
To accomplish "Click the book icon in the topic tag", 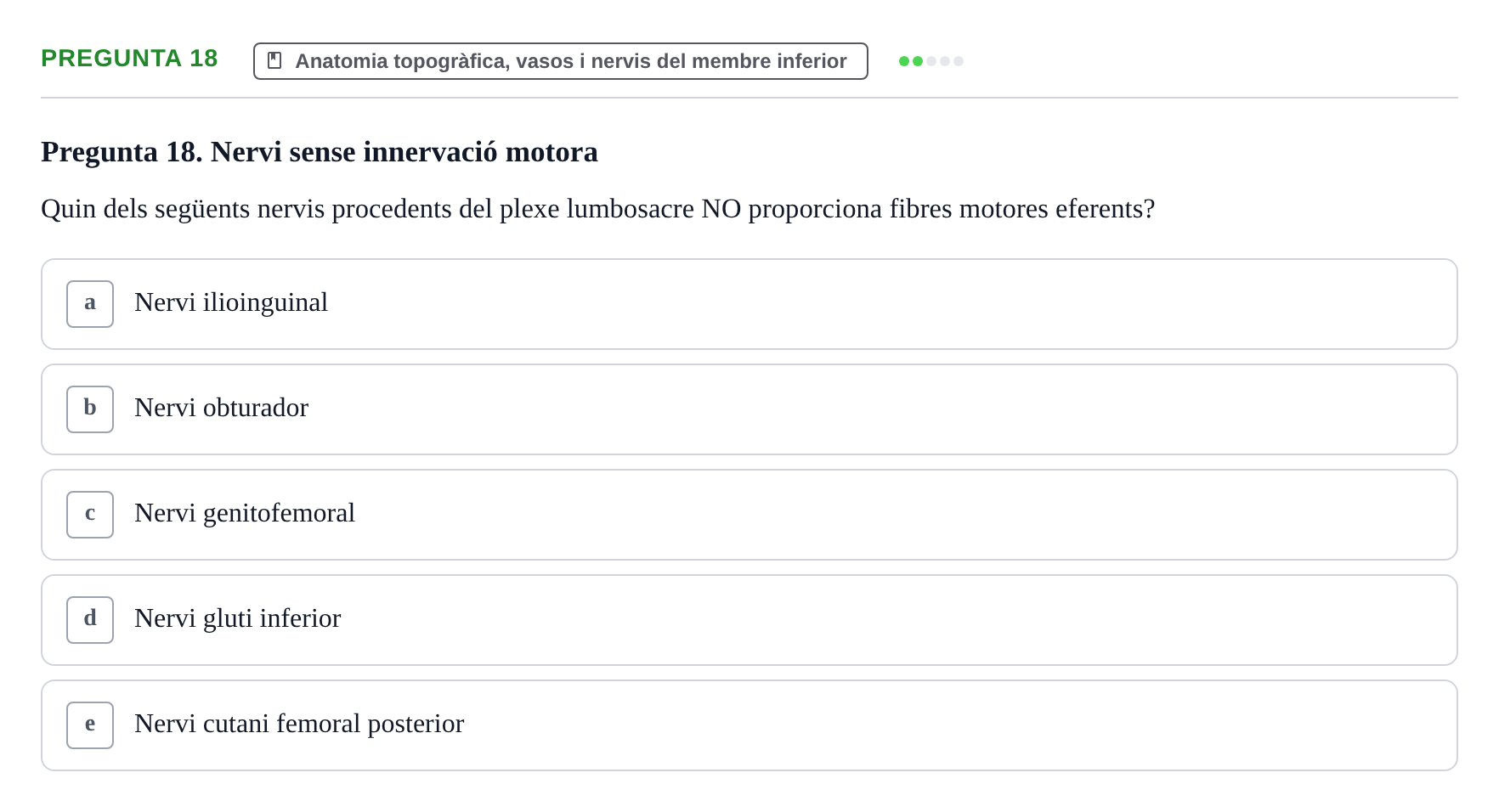I will [x=274, y=60].
